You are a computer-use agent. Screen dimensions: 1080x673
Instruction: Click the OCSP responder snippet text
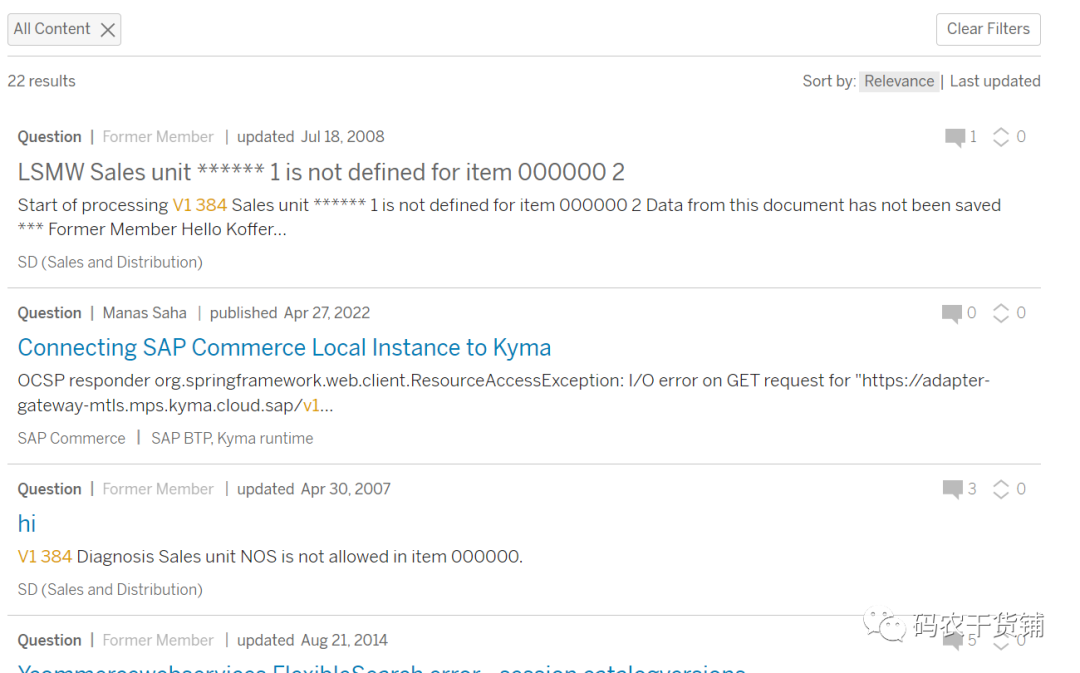tap(503, 393)
